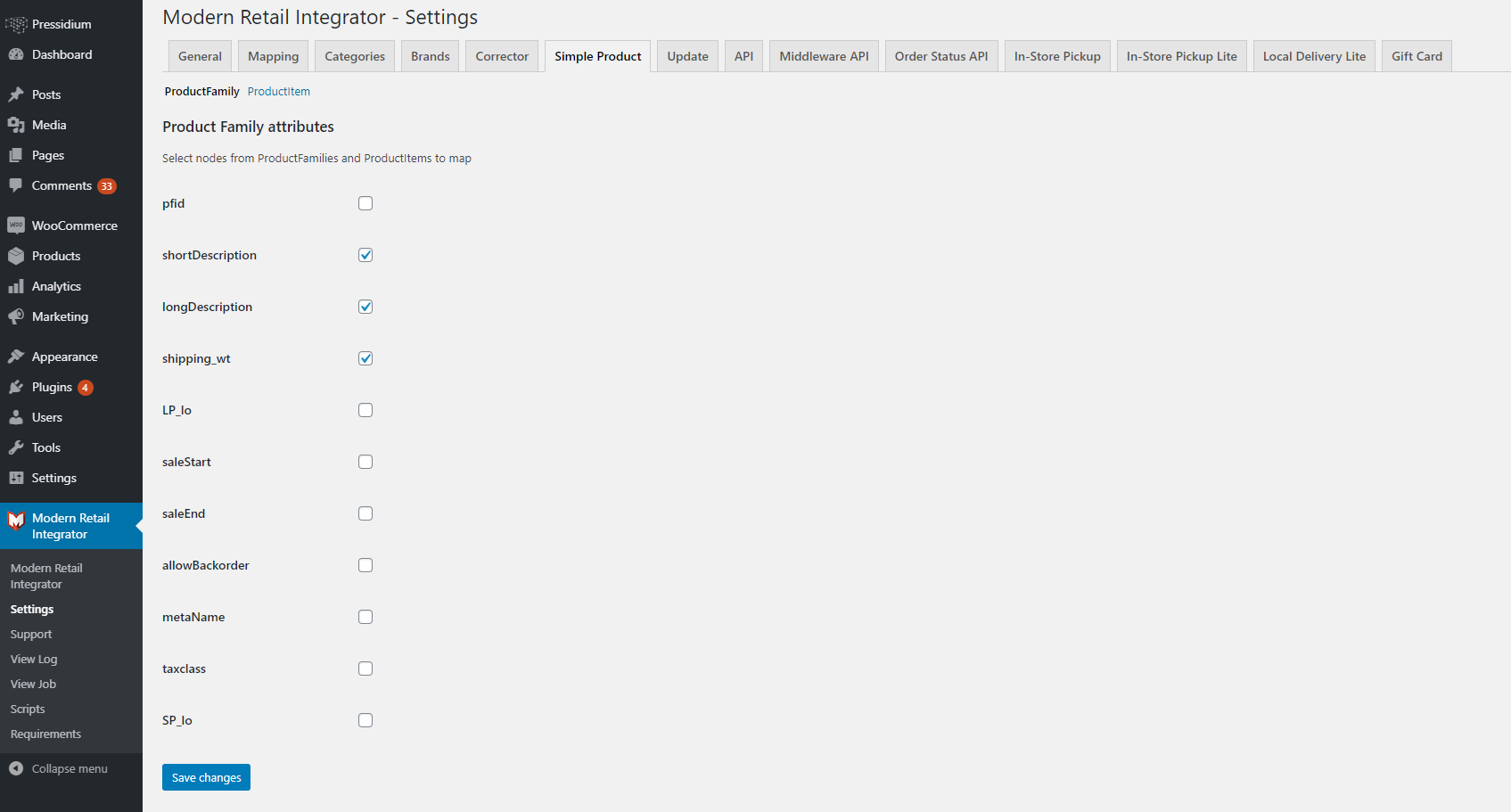This screenshot has height=812, width=1511.
Task: Click the Posts pin icon
Action: point(16,94)
